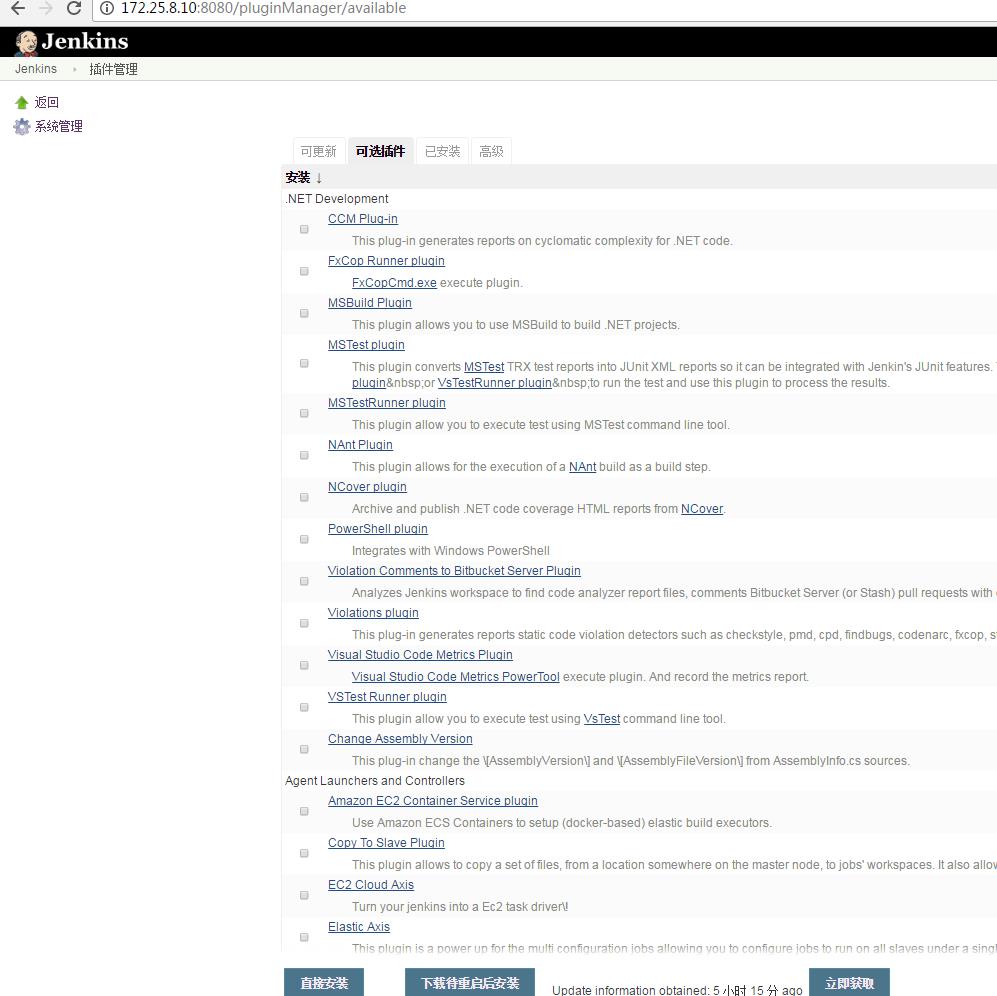Screen dimensions: 997x996
Task: Open the Change Assembly Version link
Action: (x=401, y=739)
